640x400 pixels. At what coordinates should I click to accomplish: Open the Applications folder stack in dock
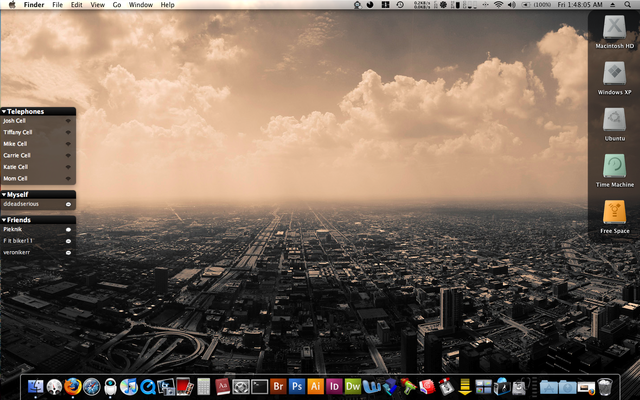click(549, 387)
